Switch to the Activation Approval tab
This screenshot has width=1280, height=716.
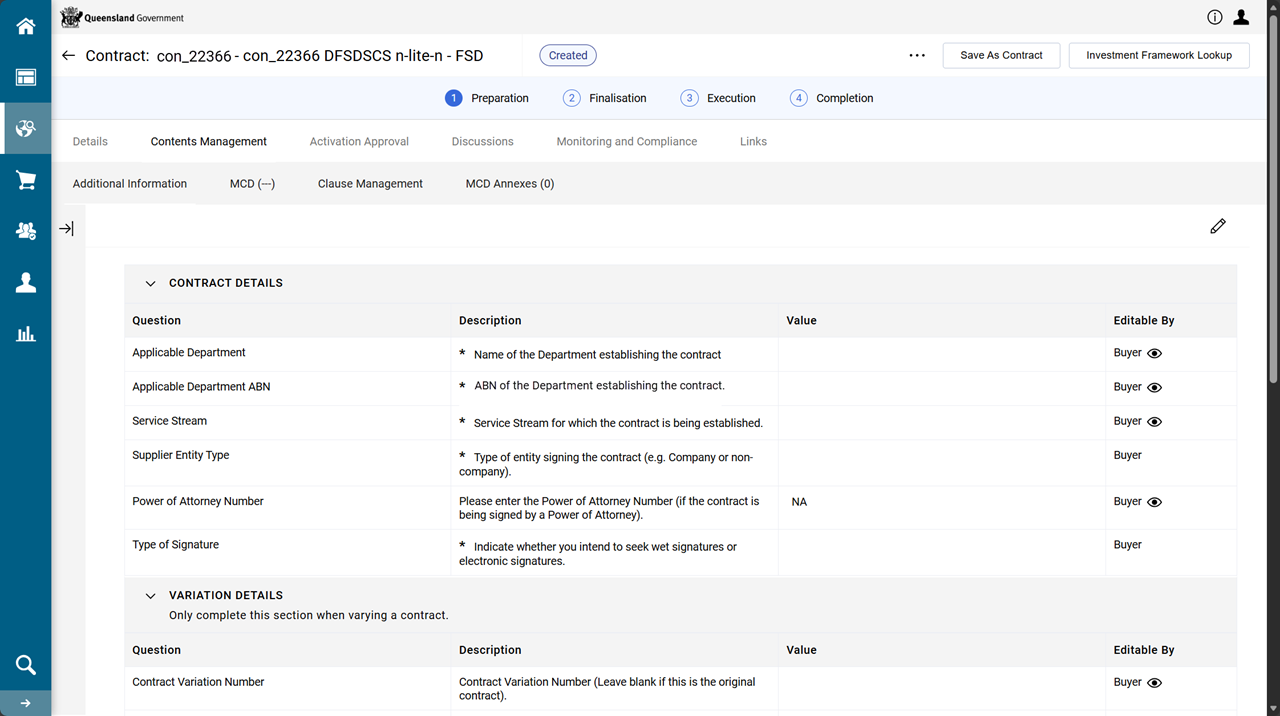pos(359,142)
